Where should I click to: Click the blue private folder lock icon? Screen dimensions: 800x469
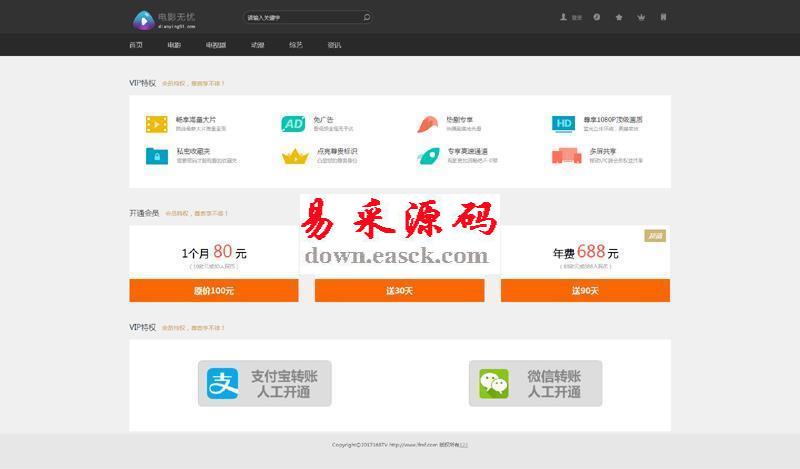tap(157, 155)
